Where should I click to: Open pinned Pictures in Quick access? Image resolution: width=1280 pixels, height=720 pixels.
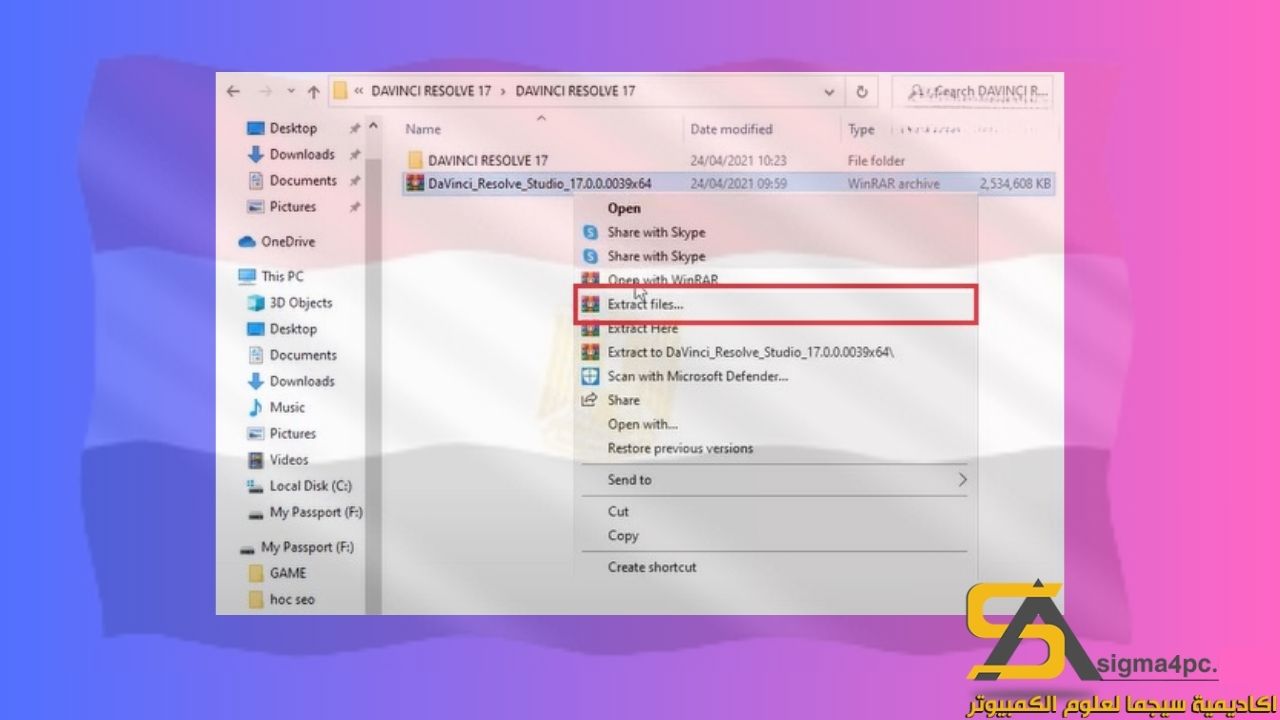click(292, 206)
